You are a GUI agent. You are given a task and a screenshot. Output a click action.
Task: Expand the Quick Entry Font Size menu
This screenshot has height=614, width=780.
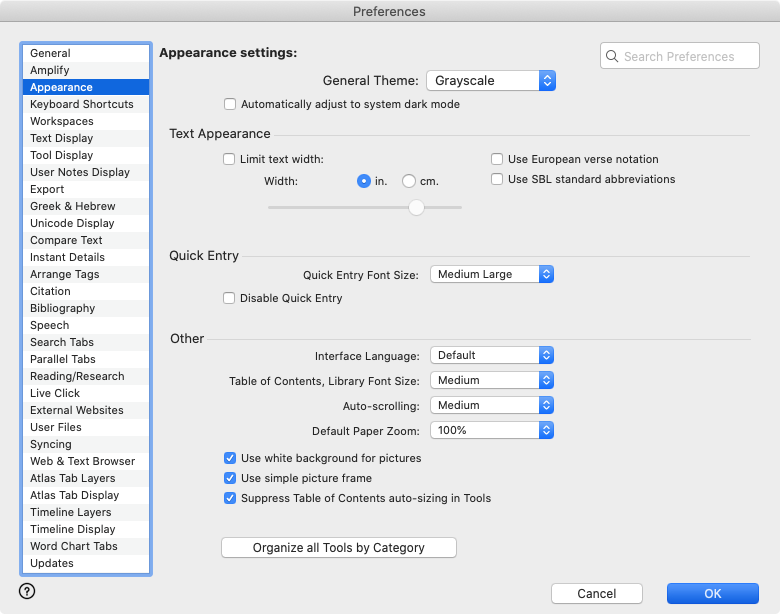pyautogui.click(x=491, y=274)
